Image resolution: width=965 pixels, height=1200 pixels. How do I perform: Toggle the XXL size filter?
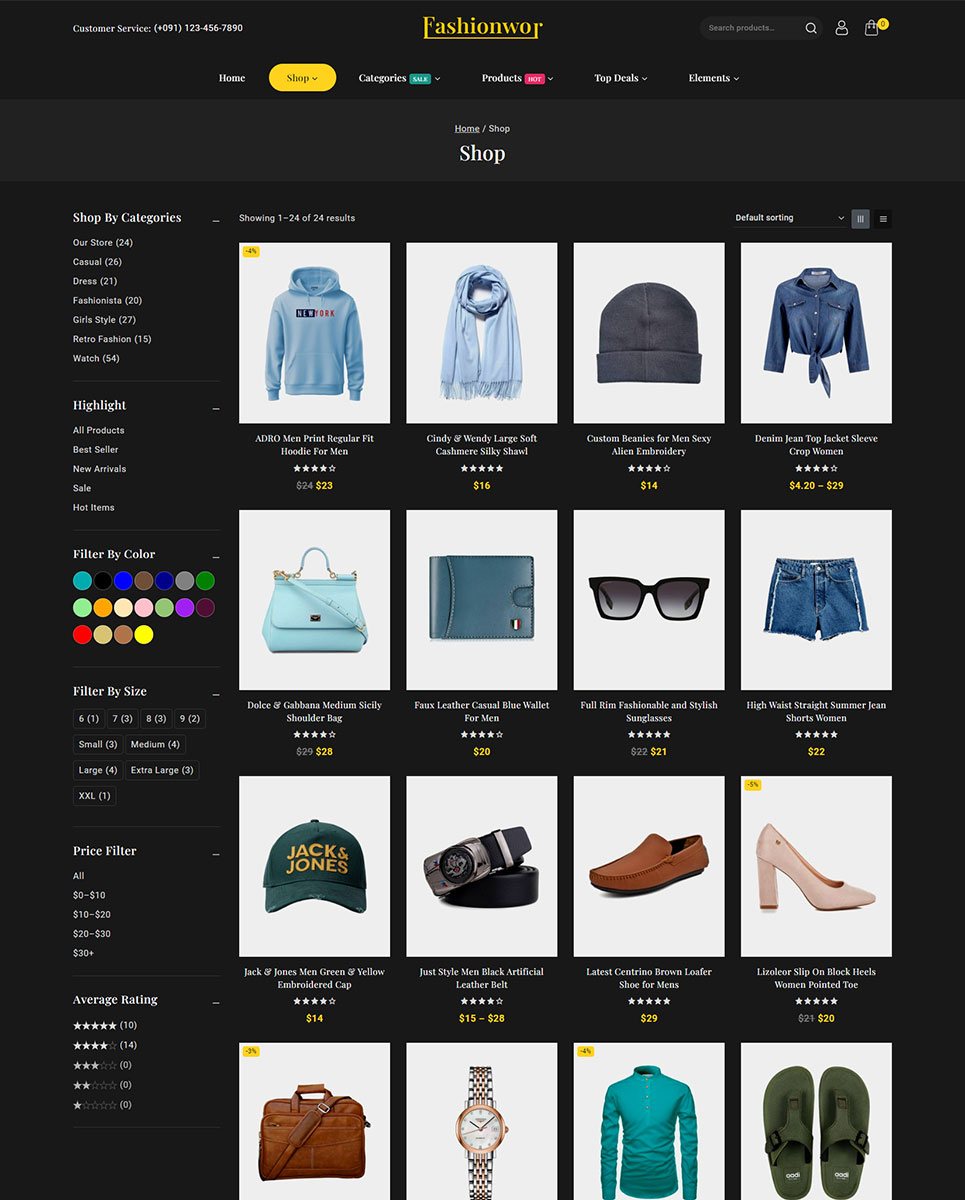[95, 796]
